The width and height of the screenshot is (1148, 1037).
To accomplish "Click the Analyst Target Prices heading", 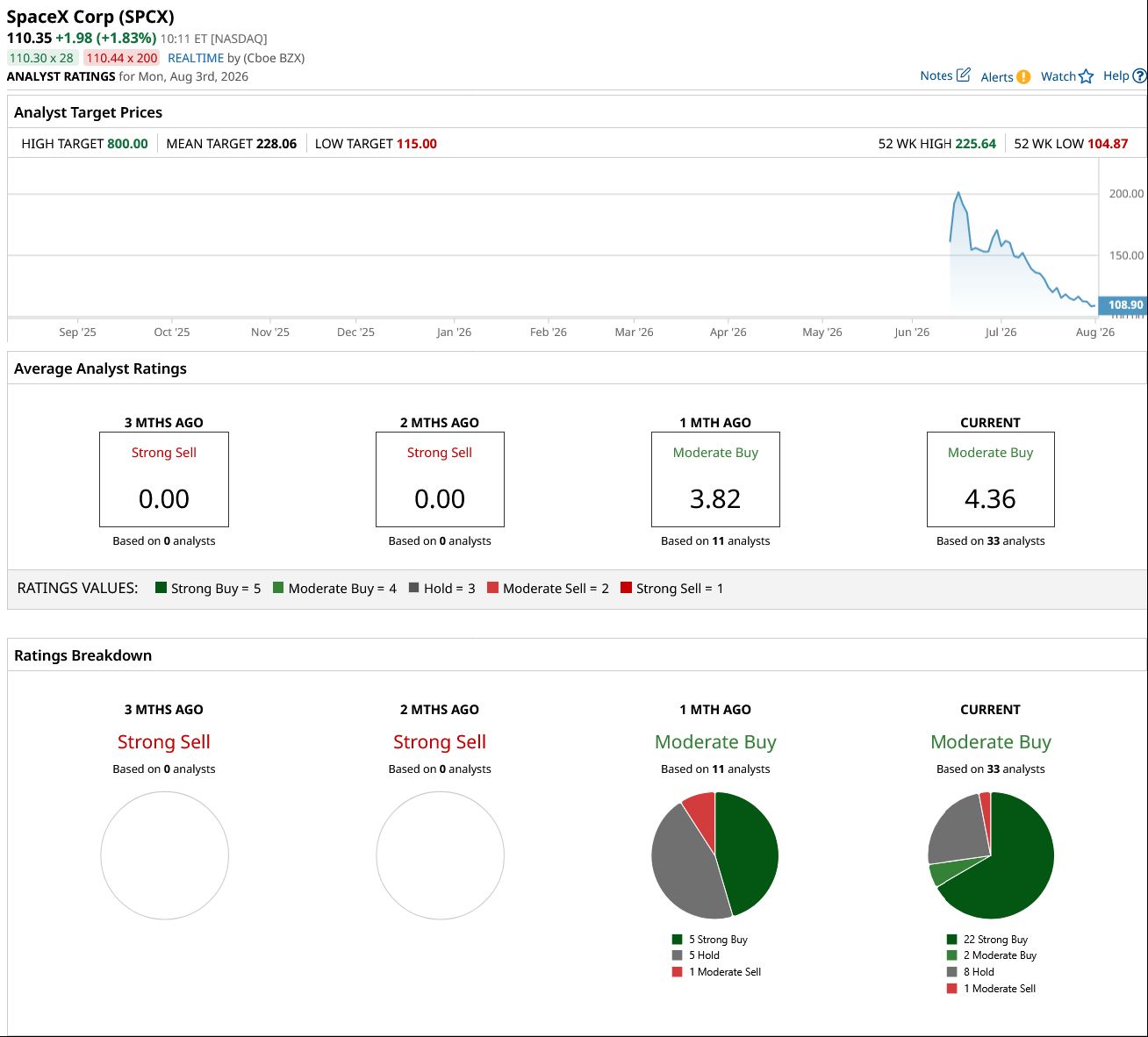I will click(x=88, y=112).
